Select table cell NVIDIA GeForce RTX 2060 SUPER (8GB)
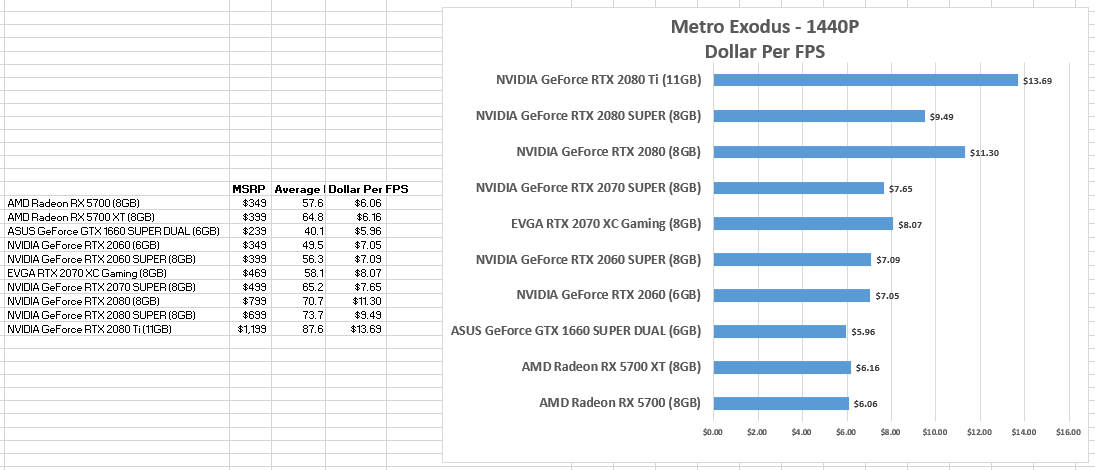Viewport: 1095px width, 470px height. click(x=118, y=259)
